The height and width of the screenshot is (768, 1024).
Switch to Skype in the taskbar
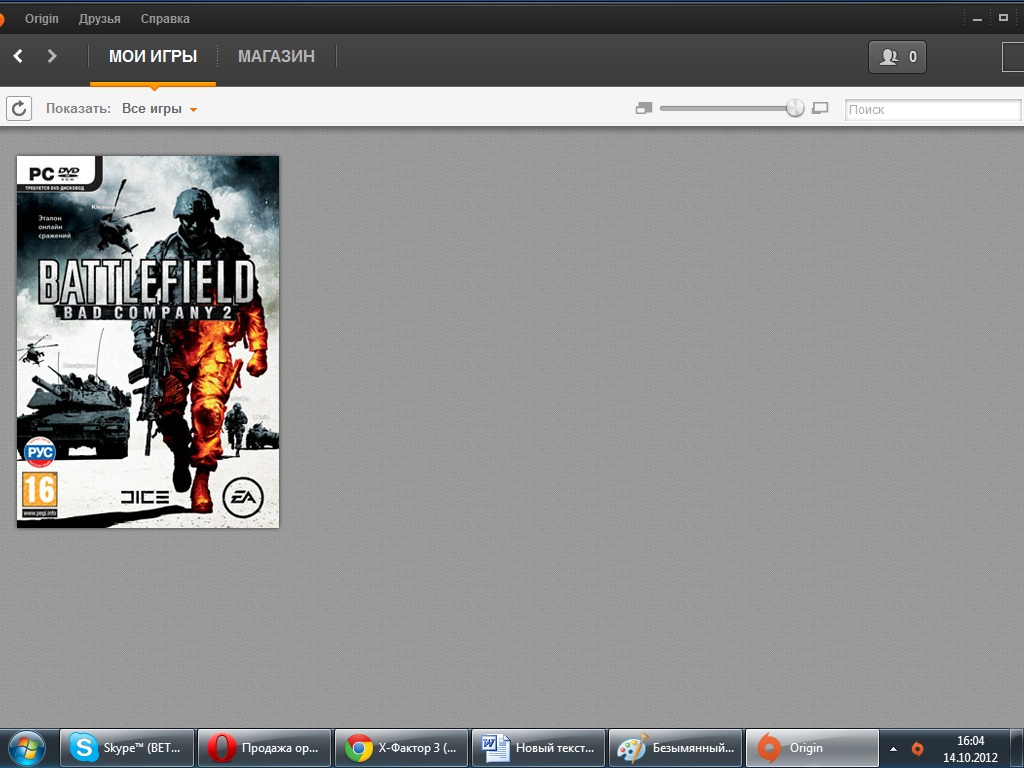pos(127,748)
